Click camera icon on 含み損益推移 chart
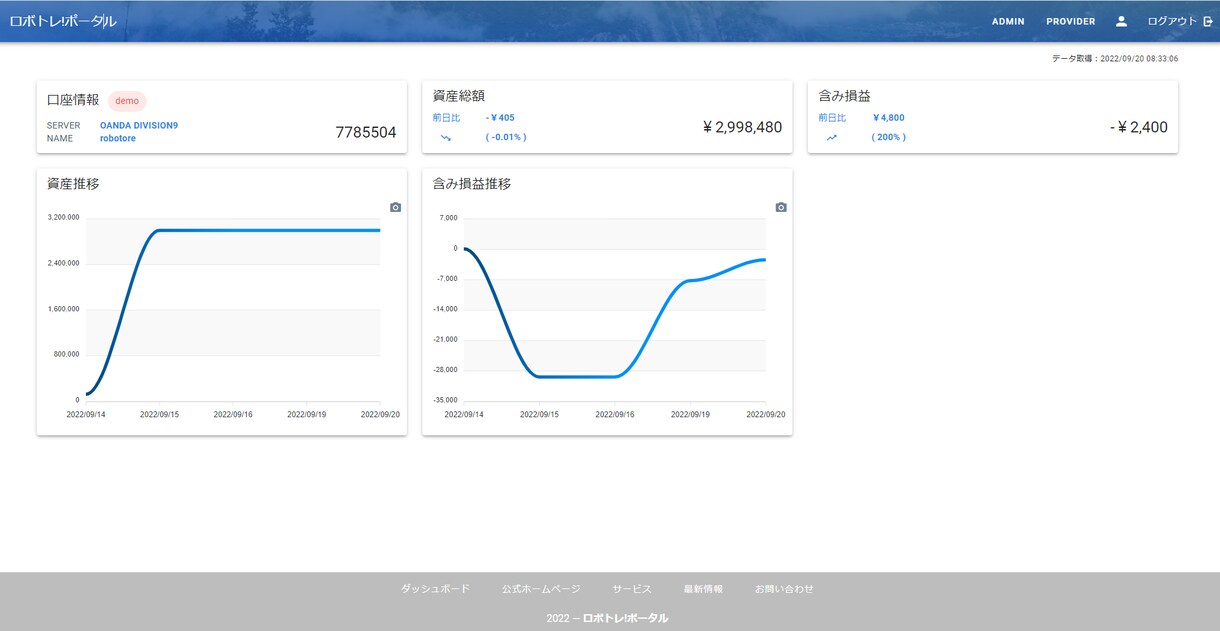 [x=781, y=207]
